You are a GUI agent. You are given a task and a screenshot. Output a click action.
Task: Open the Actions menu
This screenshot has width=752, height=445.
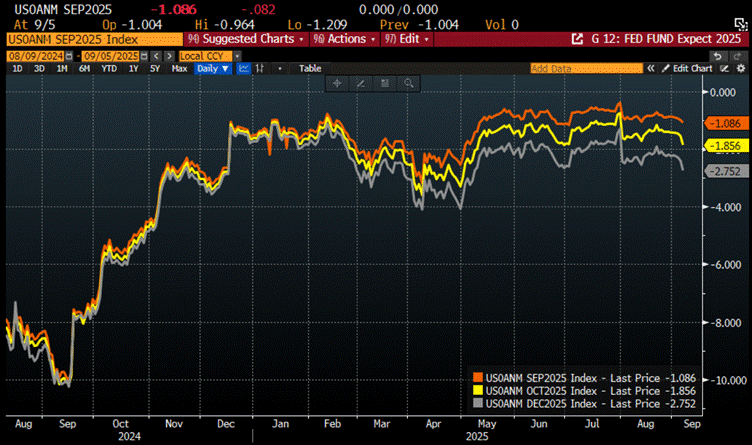344,39
